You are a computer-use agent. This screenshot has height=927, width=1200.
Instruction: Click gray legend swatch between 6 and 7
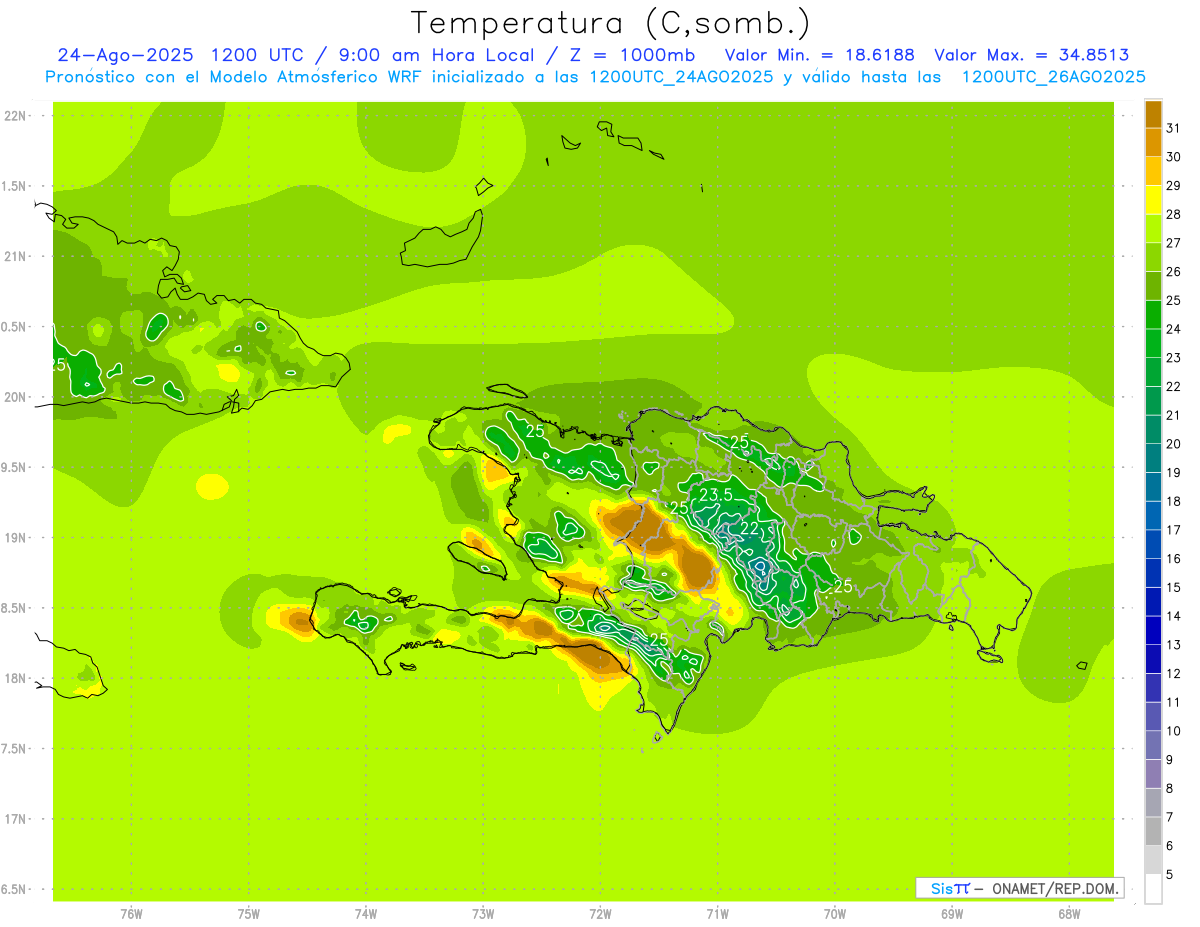pos(1153,831)
